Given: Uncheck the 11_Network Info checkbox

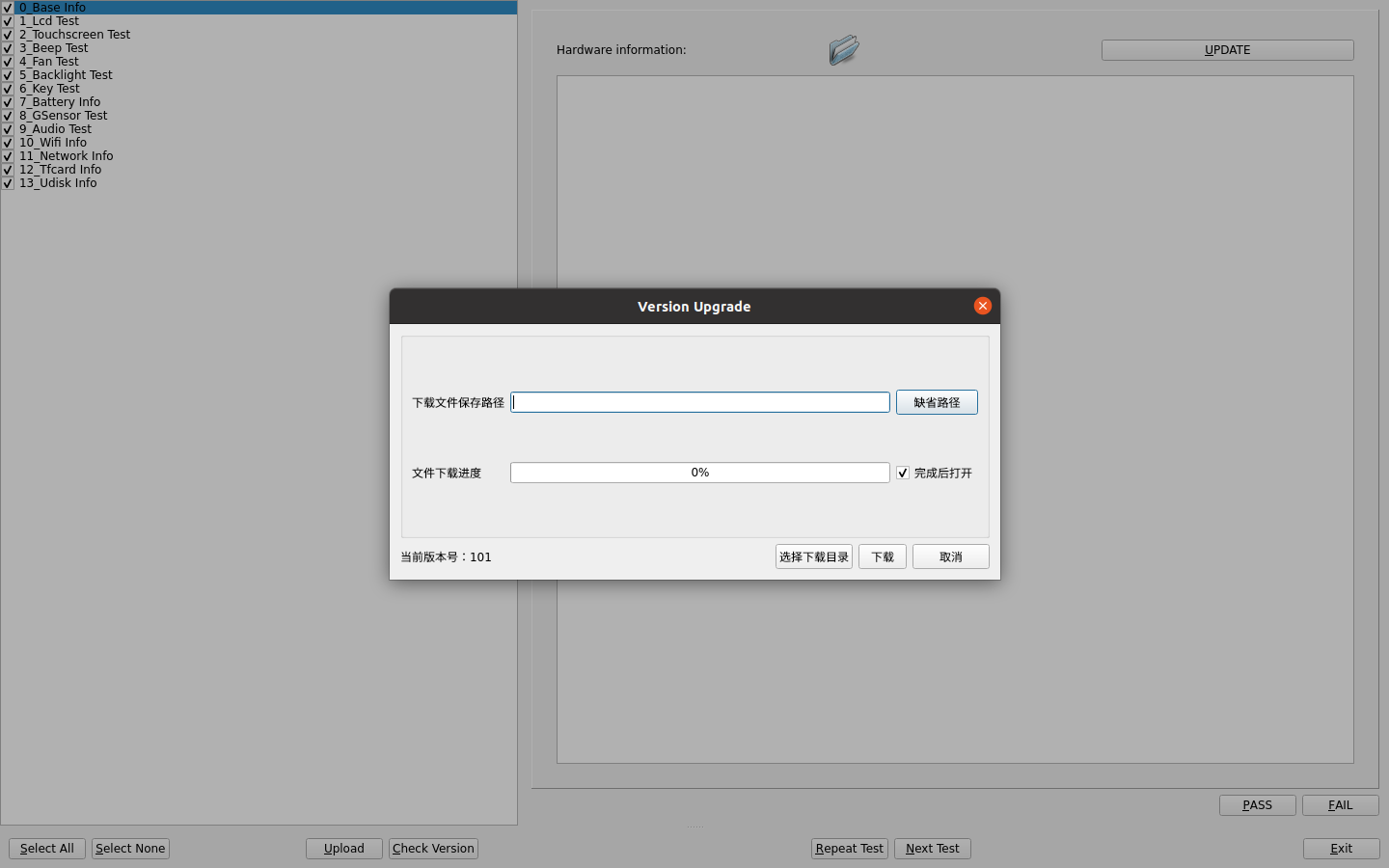Looking at the screenshot, I should [x=8, y=156].
